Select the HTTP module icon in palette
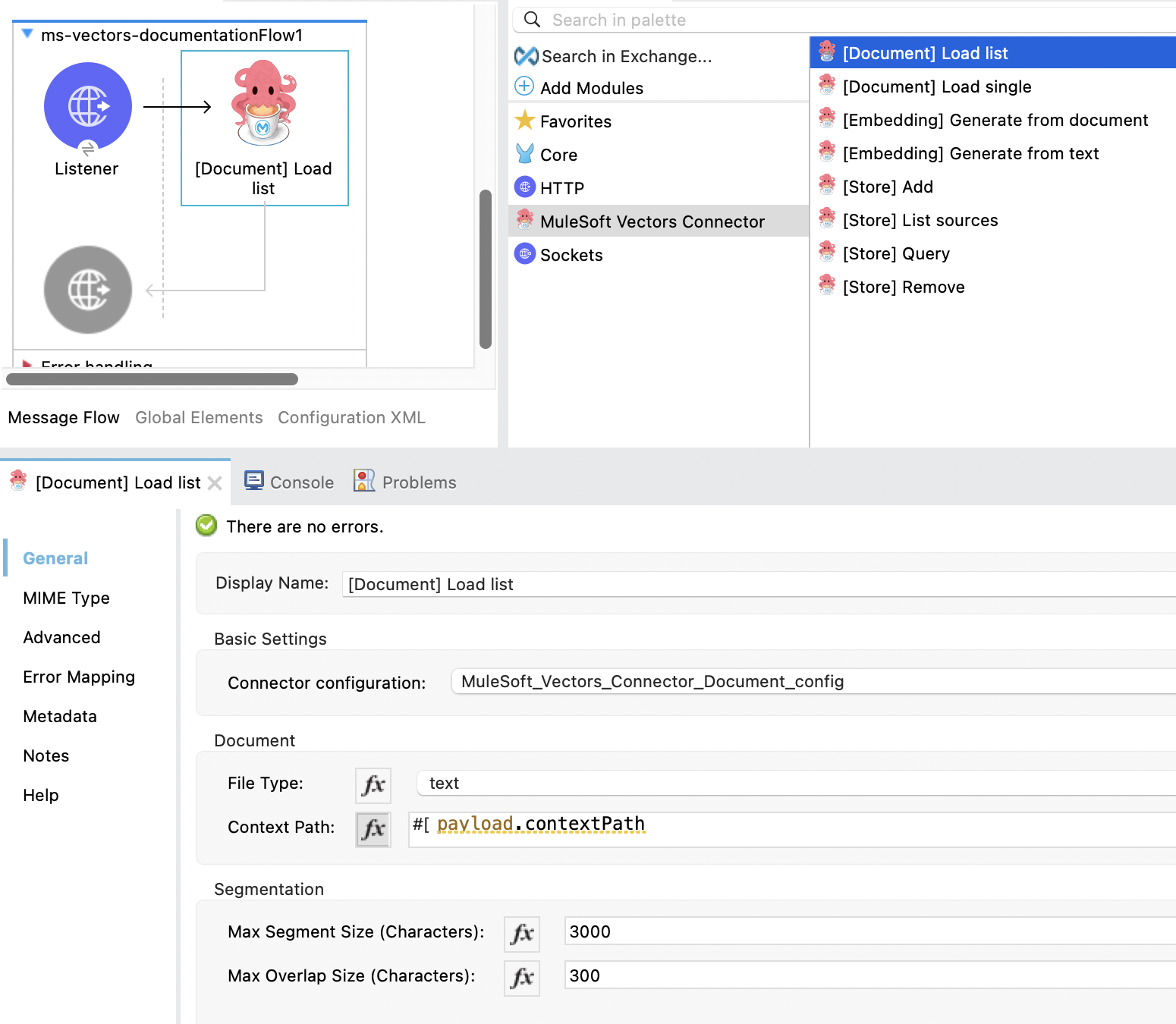The width and height of the screenshot is (1176, 1024). click(525, 187)
